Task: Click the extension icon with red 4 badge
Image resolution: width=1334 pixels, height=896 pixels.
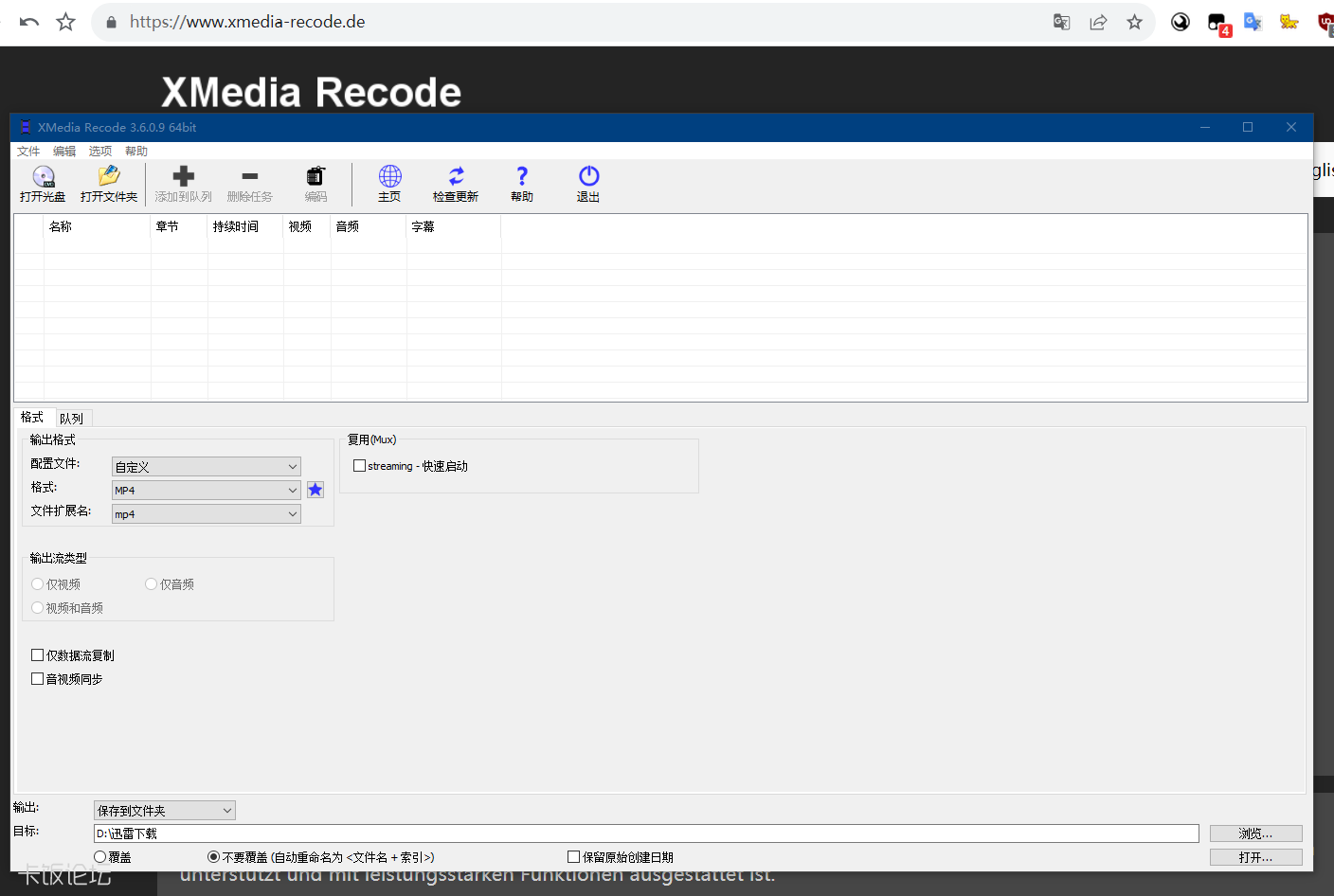Action: pyautogui.click(x=1217, y=23)
